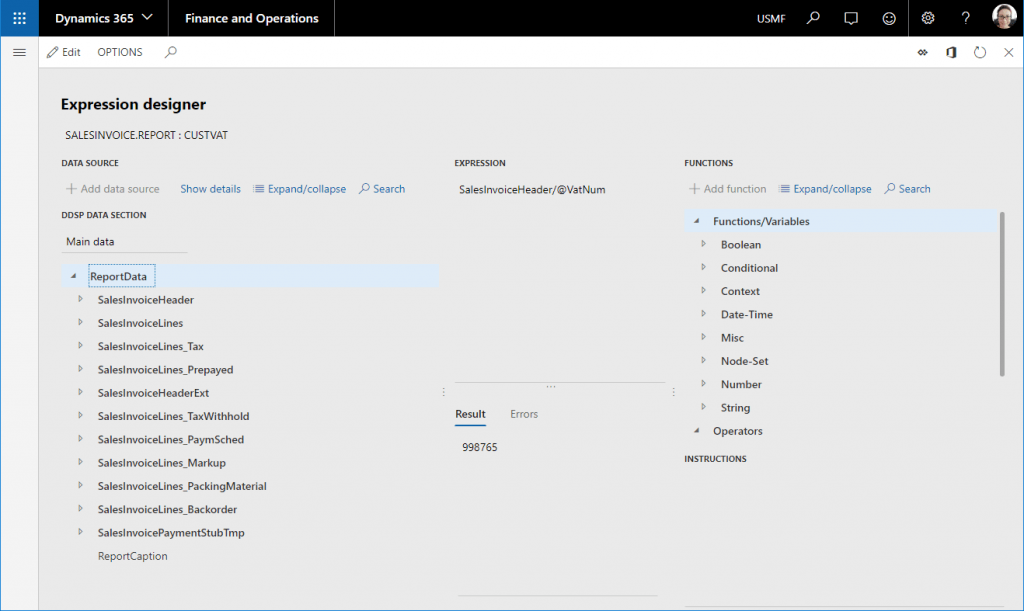
Task: Open the messages icon in header
Action: (x=851, y=18)
